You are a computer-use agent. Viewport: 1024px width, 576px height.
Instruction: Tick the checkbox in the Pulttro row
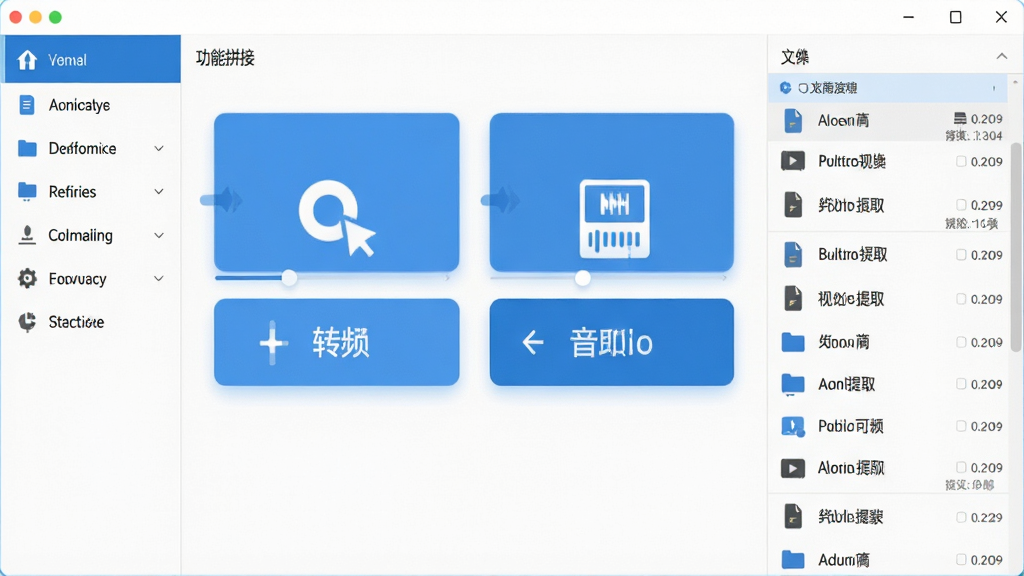click(961, 161)
